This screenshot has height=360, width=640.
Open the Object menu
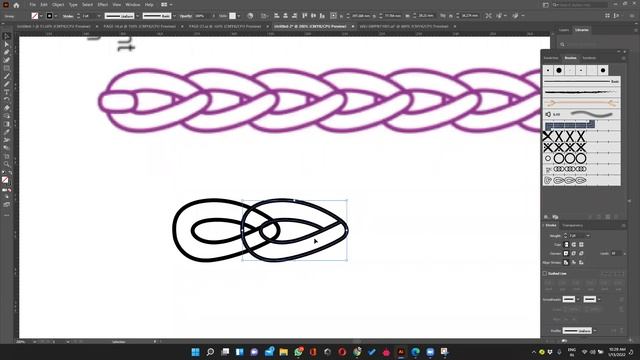[58, 5]
